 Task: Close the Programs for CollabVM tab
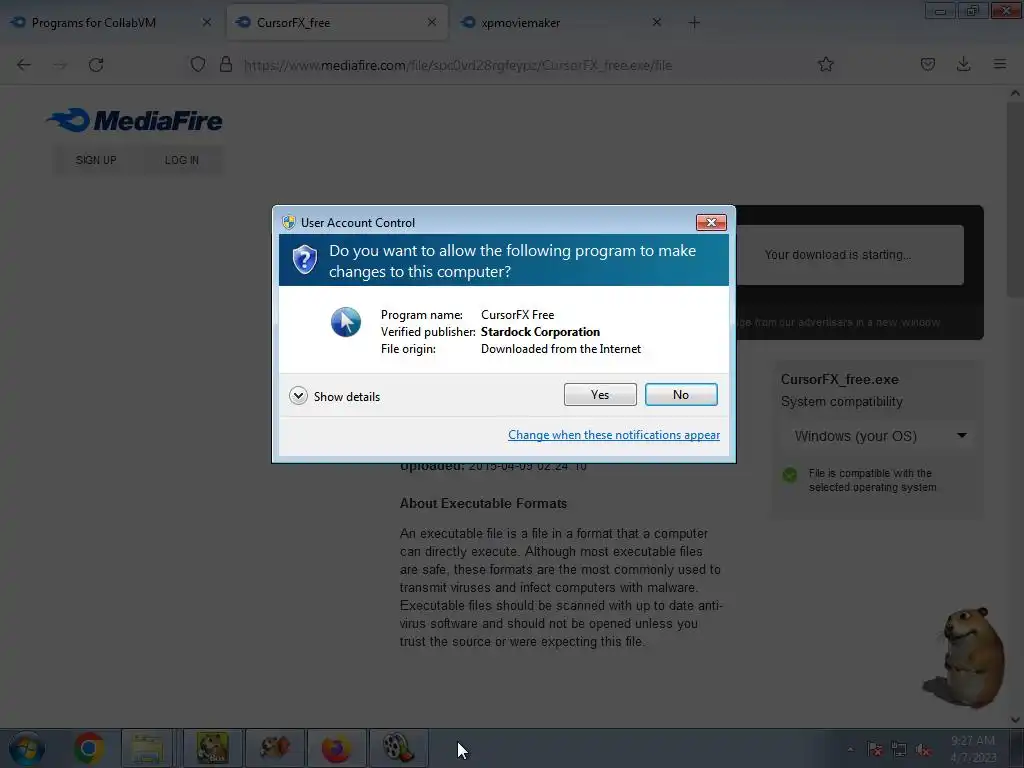pos(206,23)
